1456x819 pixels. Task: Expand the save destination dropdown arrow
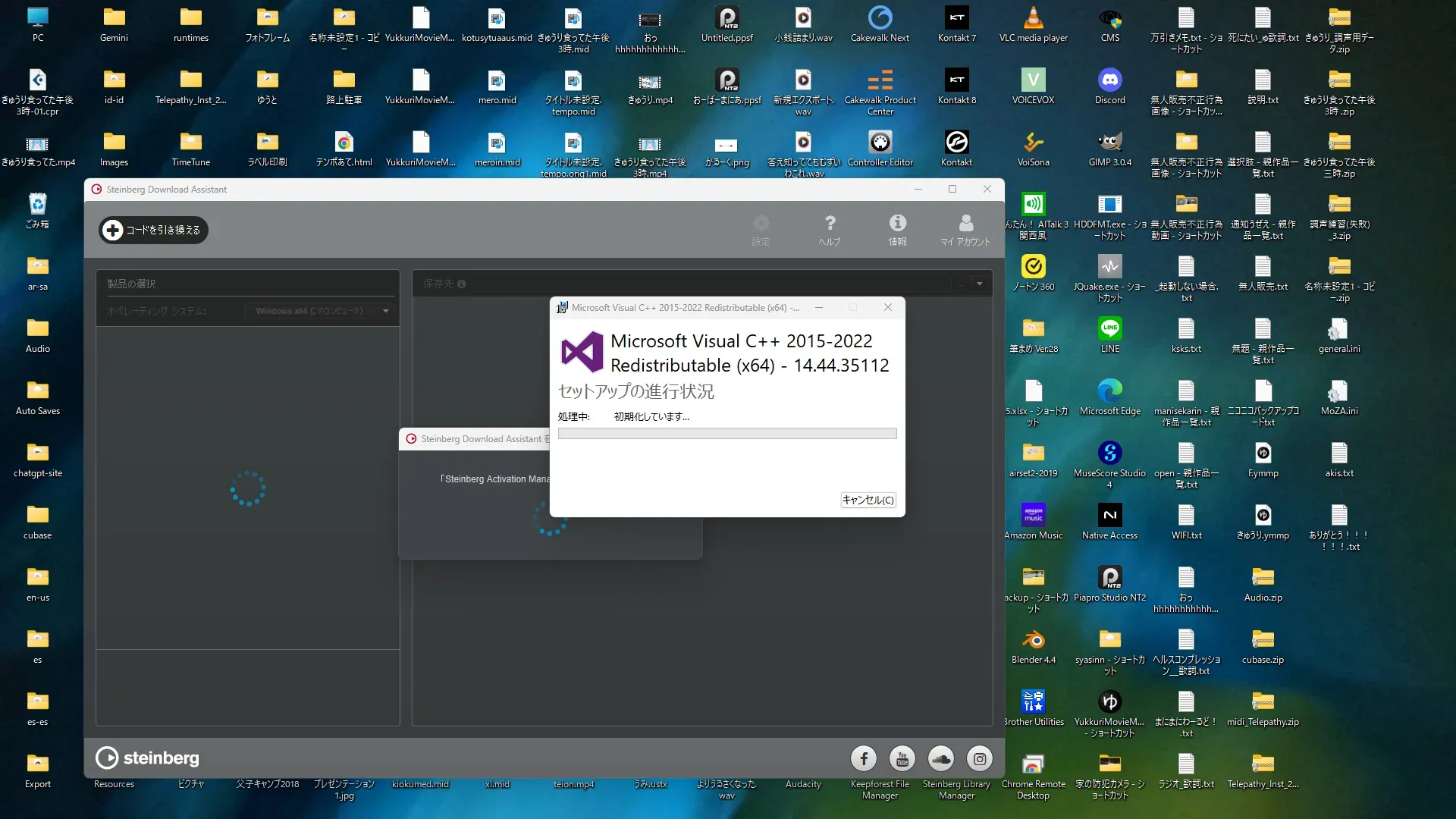tap(980, 284)
